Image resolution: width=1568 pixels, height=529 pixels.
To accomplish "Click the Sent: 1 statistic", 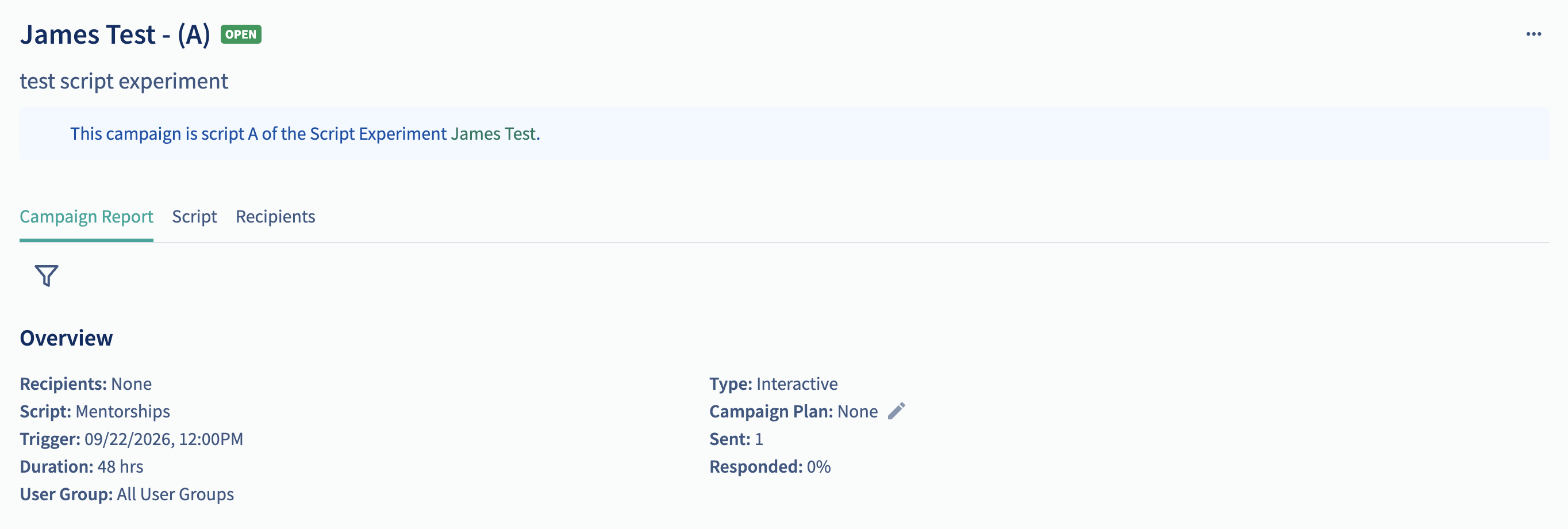I will 736,439.
